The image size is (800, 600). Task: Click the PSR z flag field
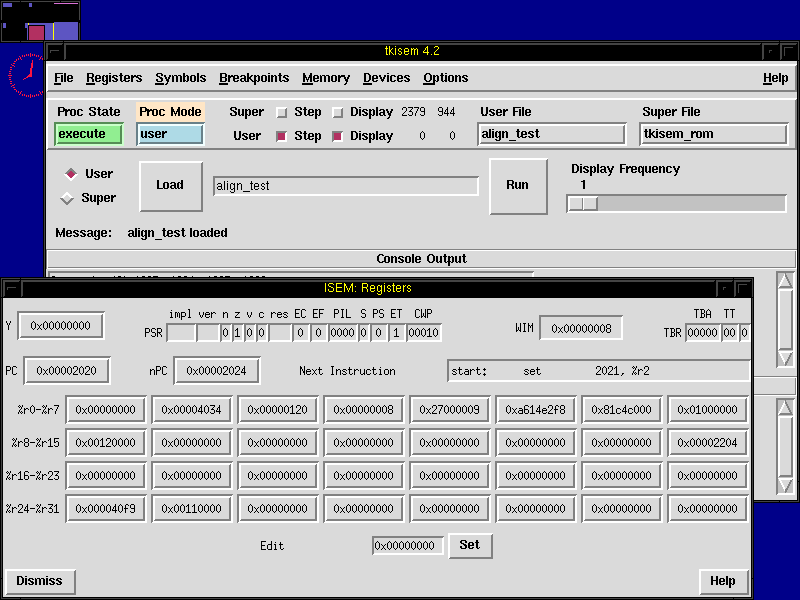point(237,333)
